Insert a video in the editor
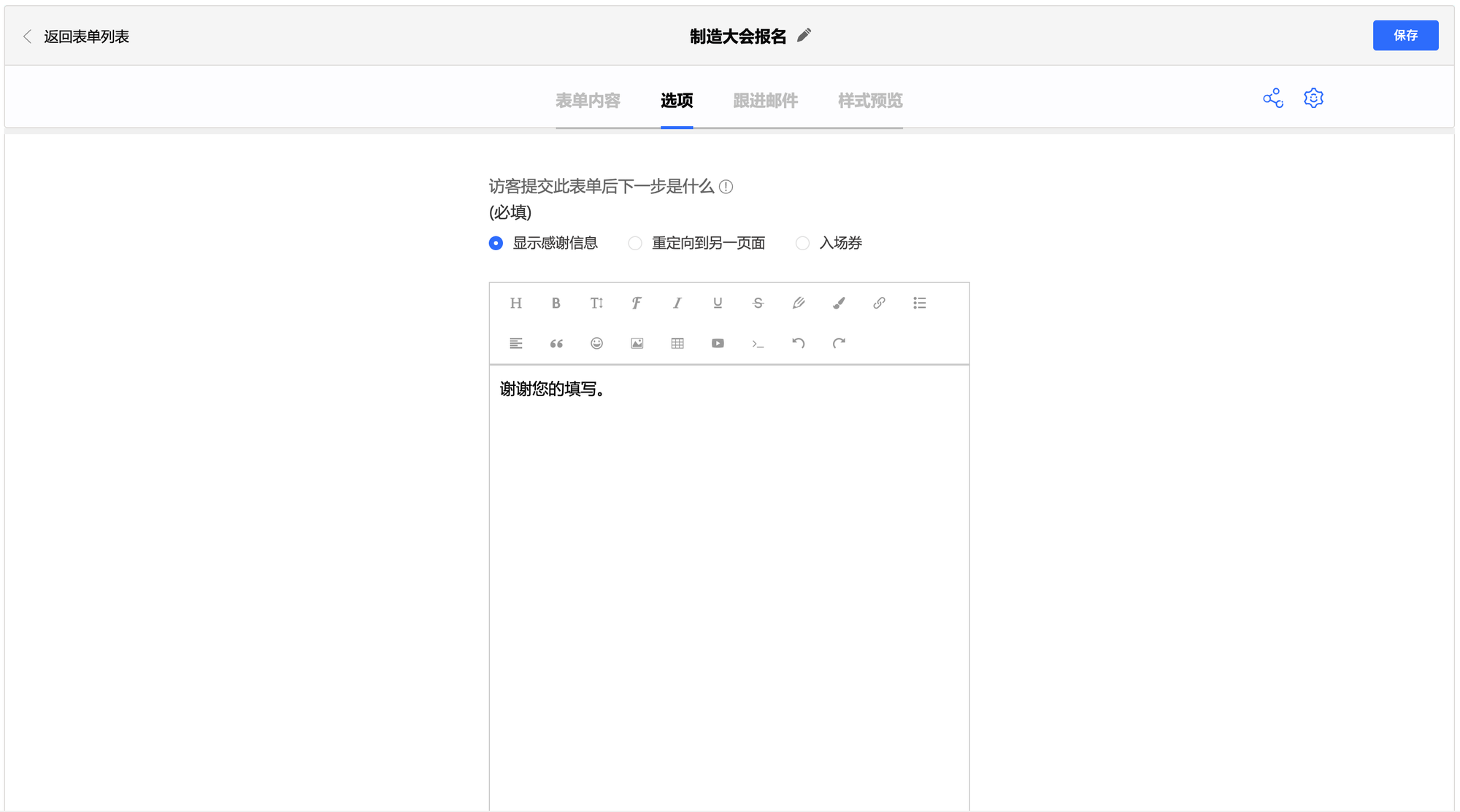The width and height of the screenshot is (1460, 812). 718,343
